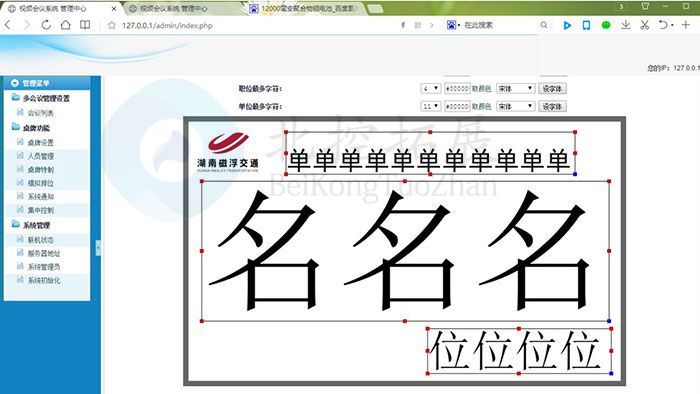Click the search magnifier icon
The height and width of the screenshot is (394, 700).
[543, 25]
